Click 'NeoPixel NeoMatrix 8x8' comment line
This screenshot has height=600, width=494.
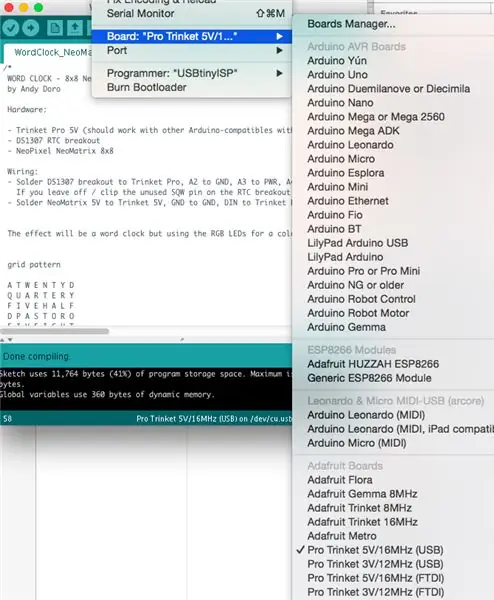tap(60, 151)
